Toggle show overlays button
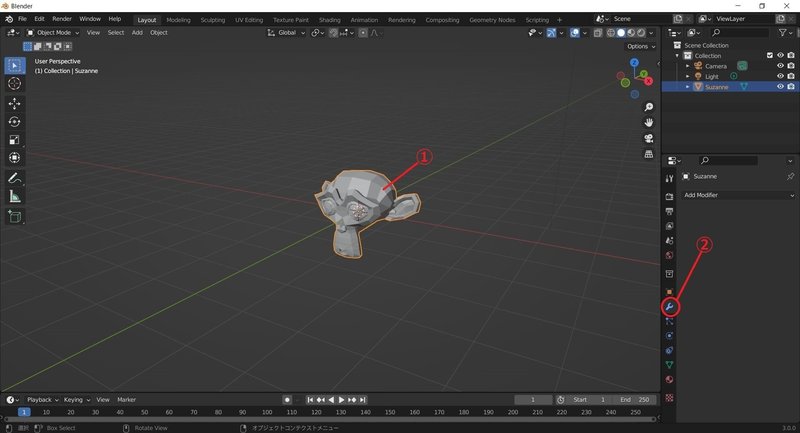The width and height of the screenshot is (800, 433). (x=575, y=33)
